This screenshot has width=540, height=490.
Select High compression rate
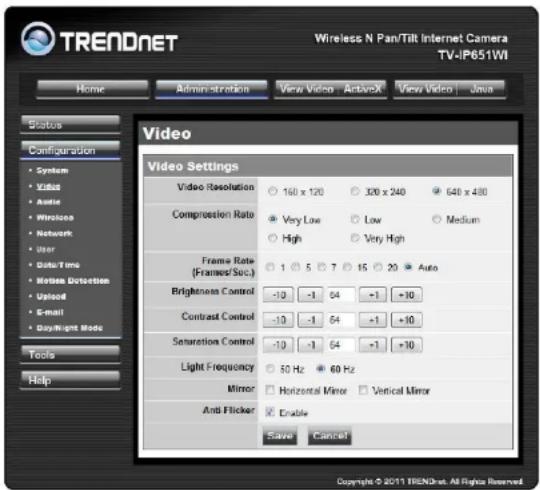[272, 238]
